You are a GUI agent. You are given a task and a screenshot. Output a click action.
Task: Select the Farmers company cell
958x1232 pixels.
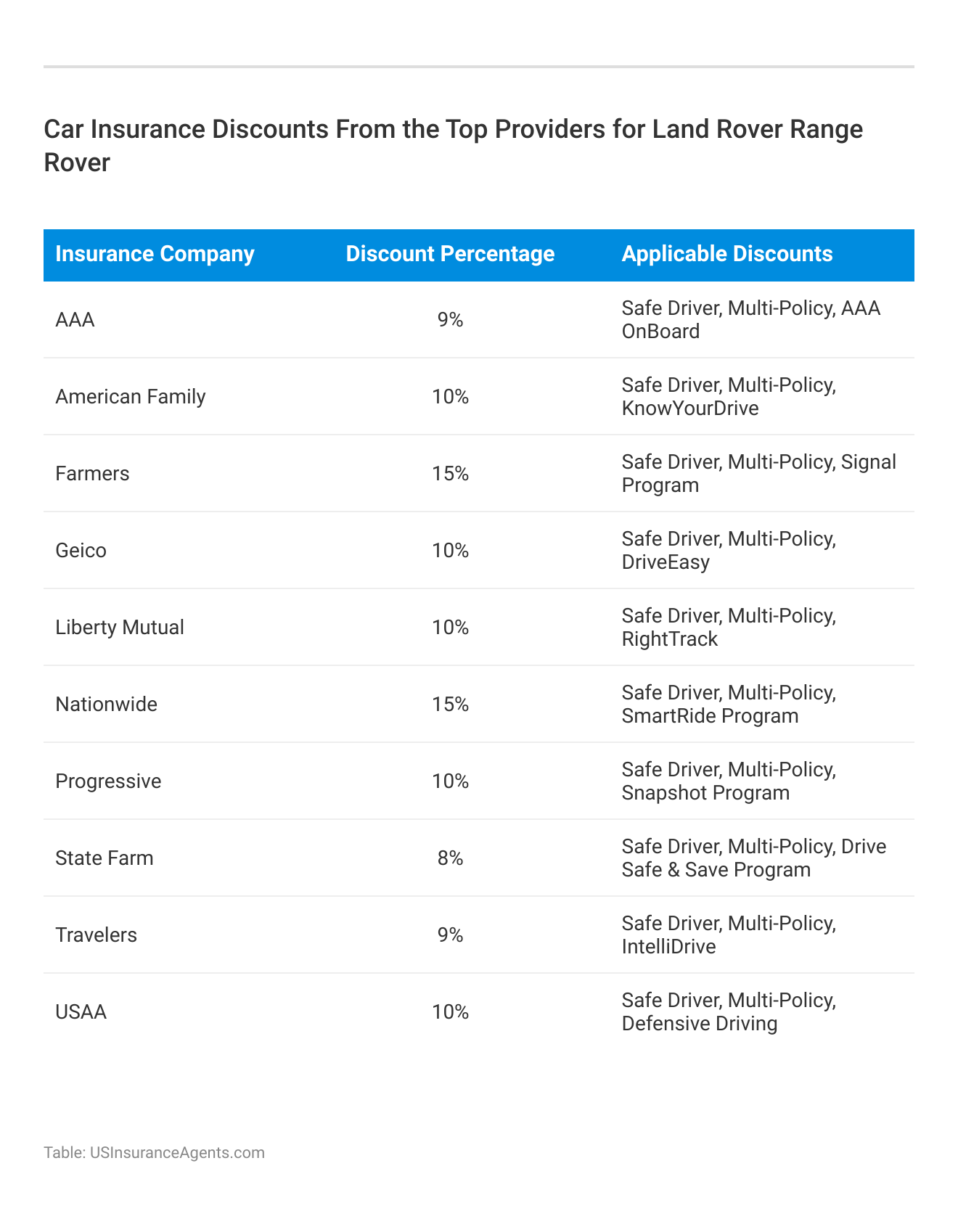tap(92, 474)
